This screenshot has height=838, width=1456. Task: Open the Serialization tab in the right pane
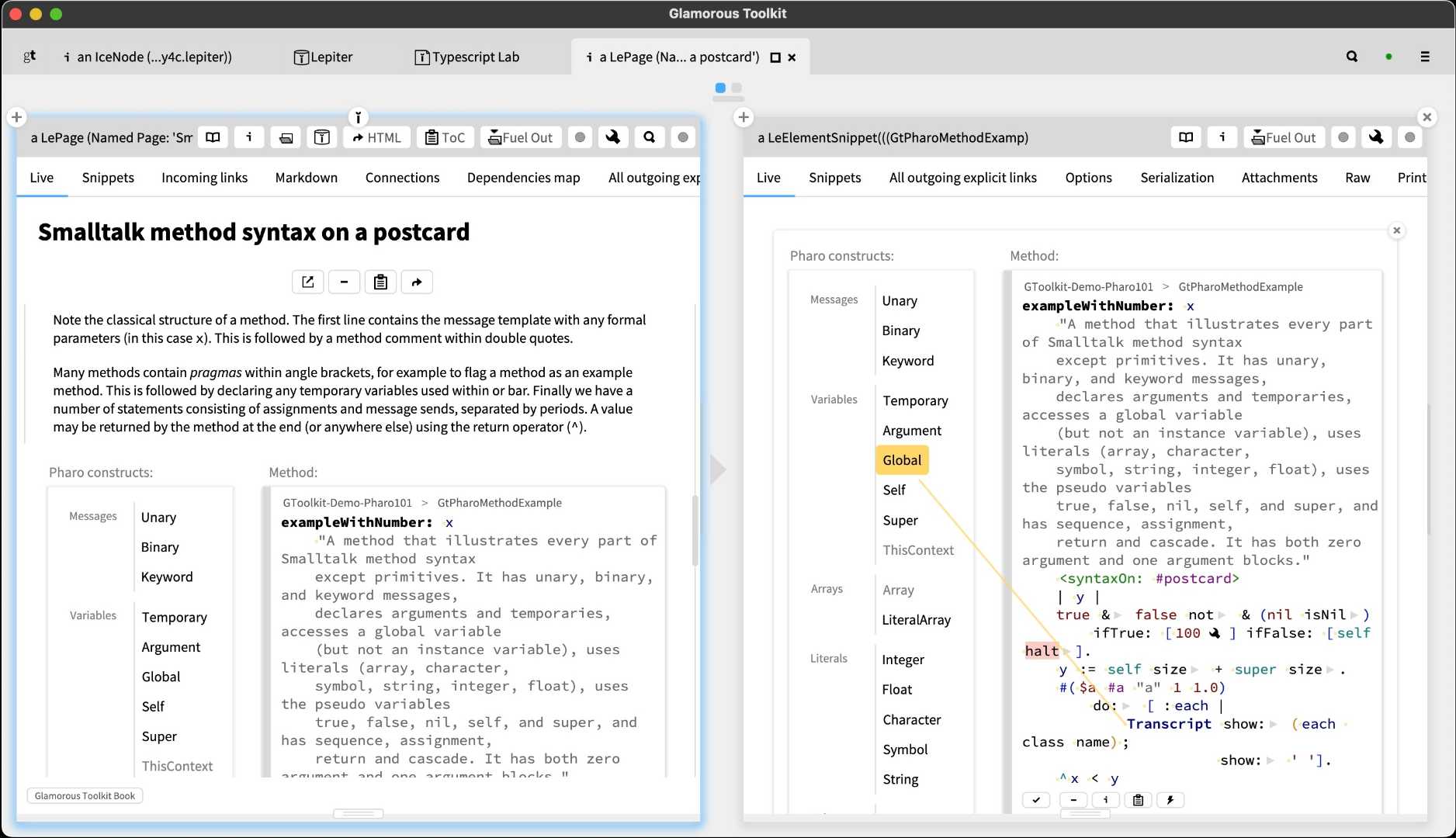(x=1177, y=178)
